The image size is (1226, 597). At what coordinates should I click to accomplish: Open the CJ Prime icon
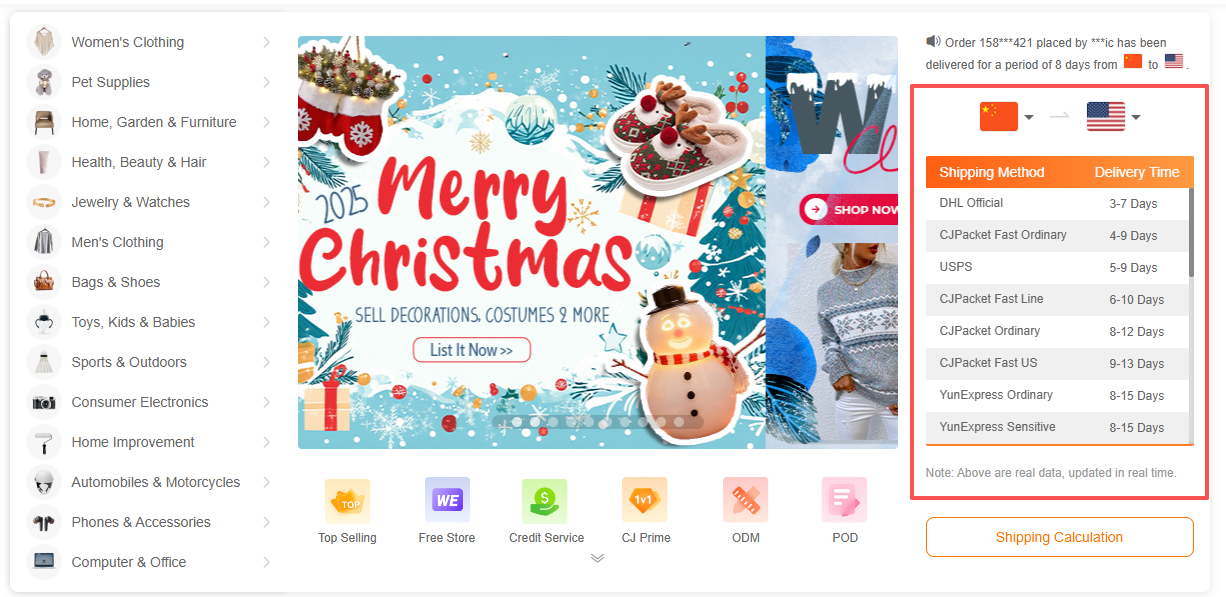pos(645,500)
